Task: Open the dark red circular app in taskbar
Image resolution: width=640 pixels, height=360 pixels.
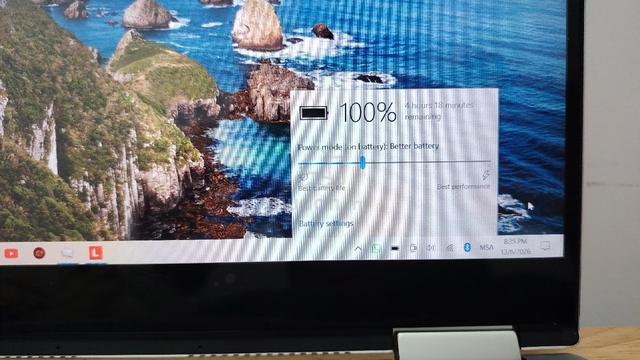Action: (39, 253)
